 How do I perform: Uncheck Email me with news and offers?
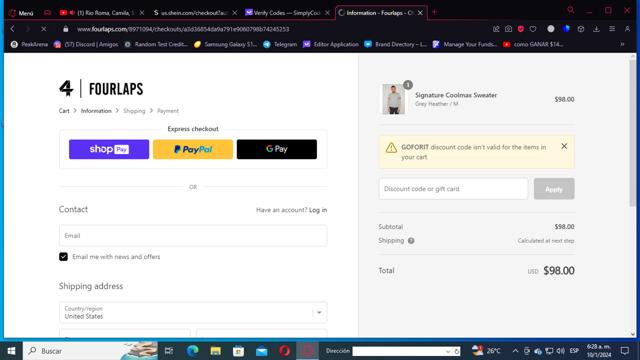(x=63, y=257)
